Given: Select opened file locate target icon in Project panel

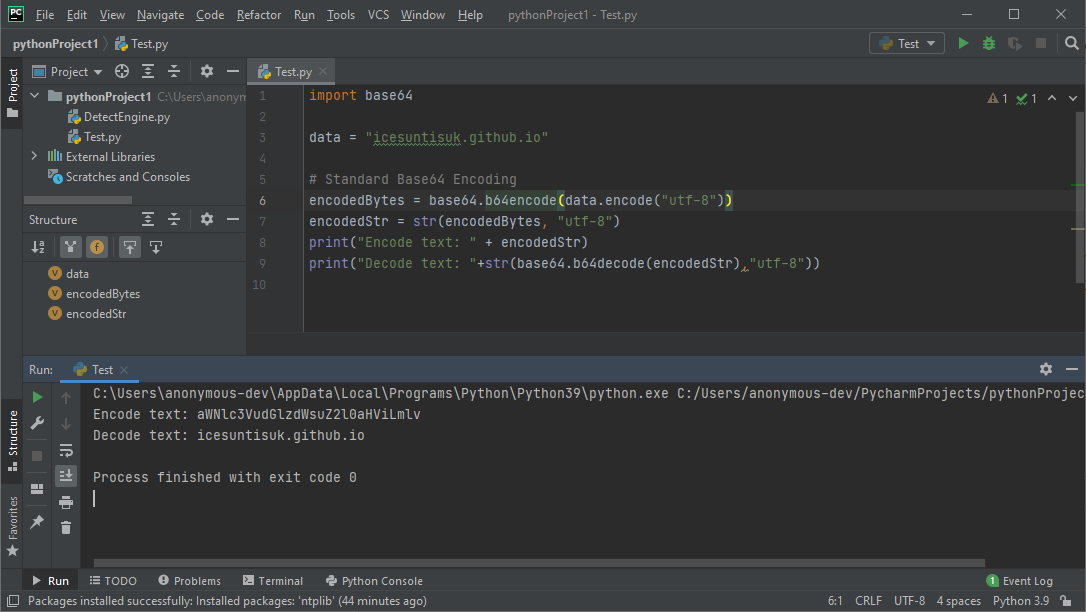Looking at the screenshot, I should click(x=122, y=71).
